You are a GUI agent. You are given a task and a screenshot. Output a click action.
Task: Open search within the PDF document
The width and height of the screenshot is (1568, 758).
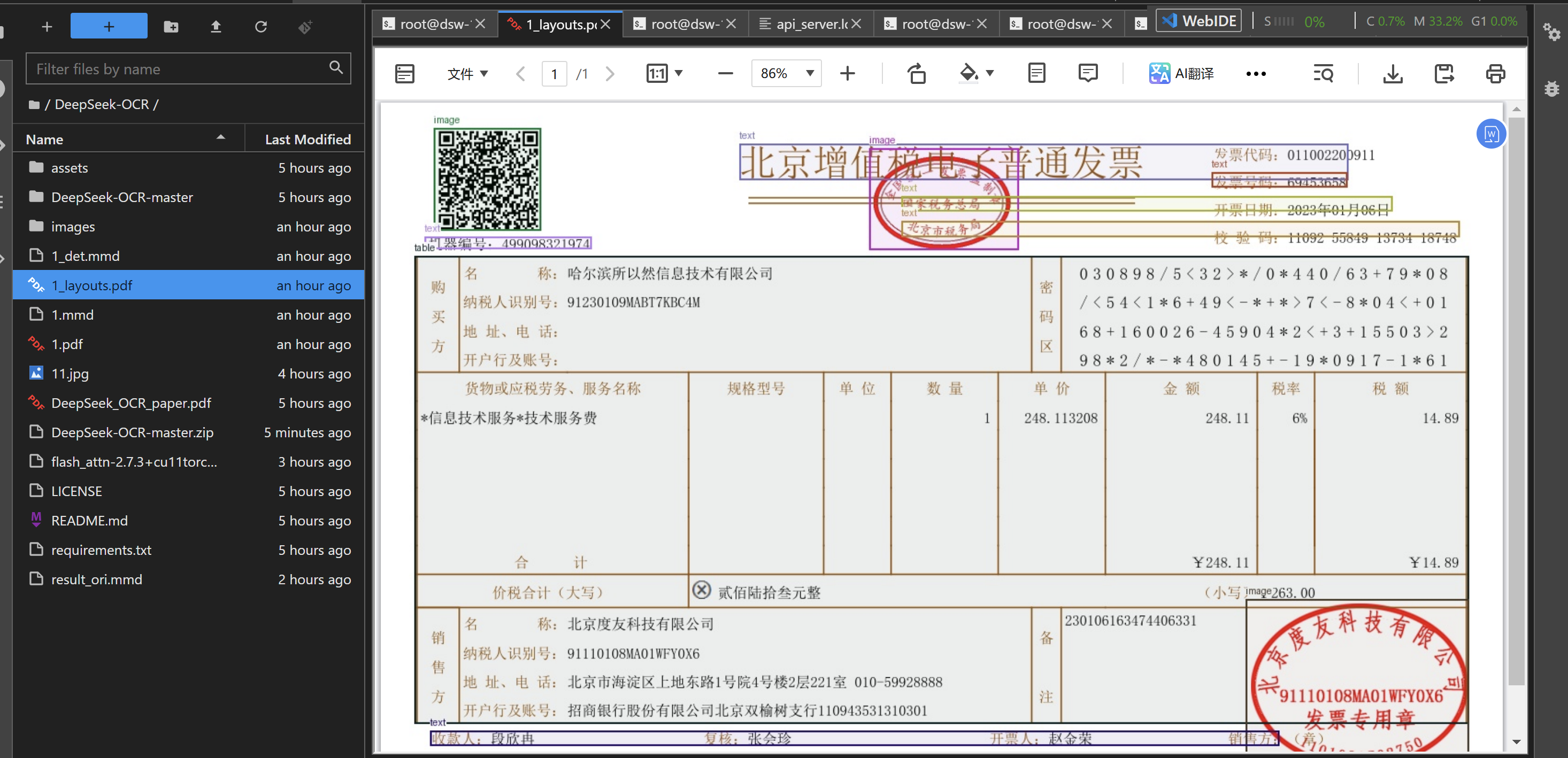click(1324, 73)
